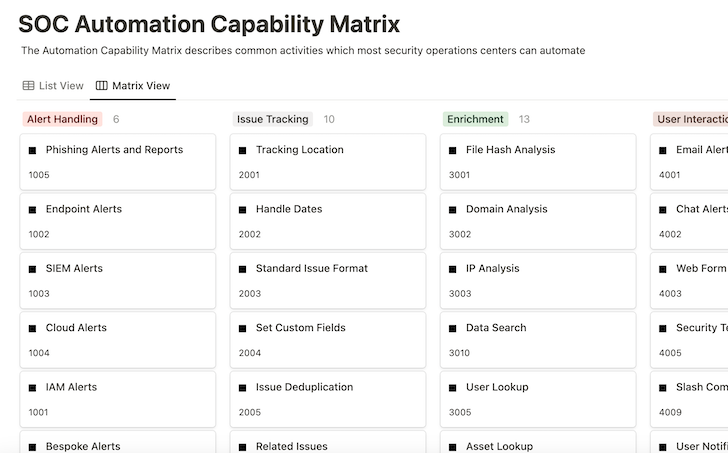Switch to the List View tab

tap(52, 86)
